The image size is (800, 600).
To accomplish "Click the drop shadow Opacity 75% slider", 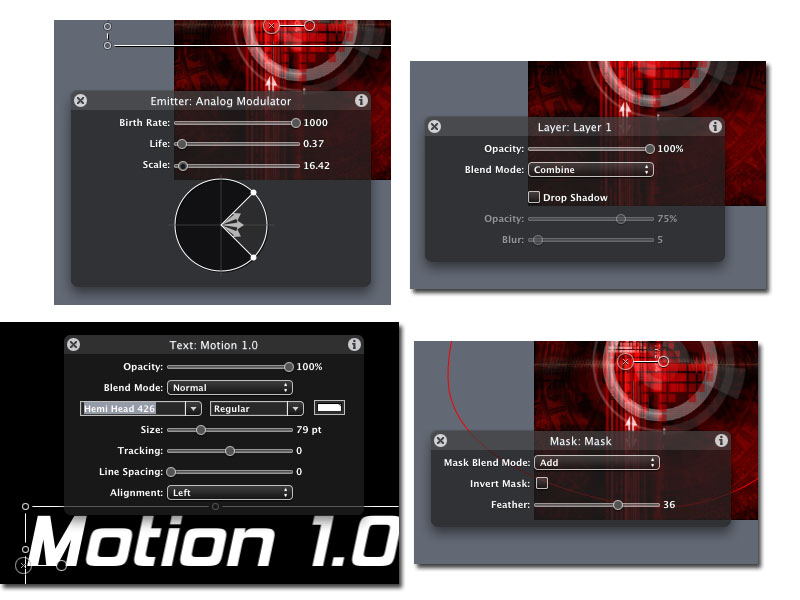I will [591, 219].
